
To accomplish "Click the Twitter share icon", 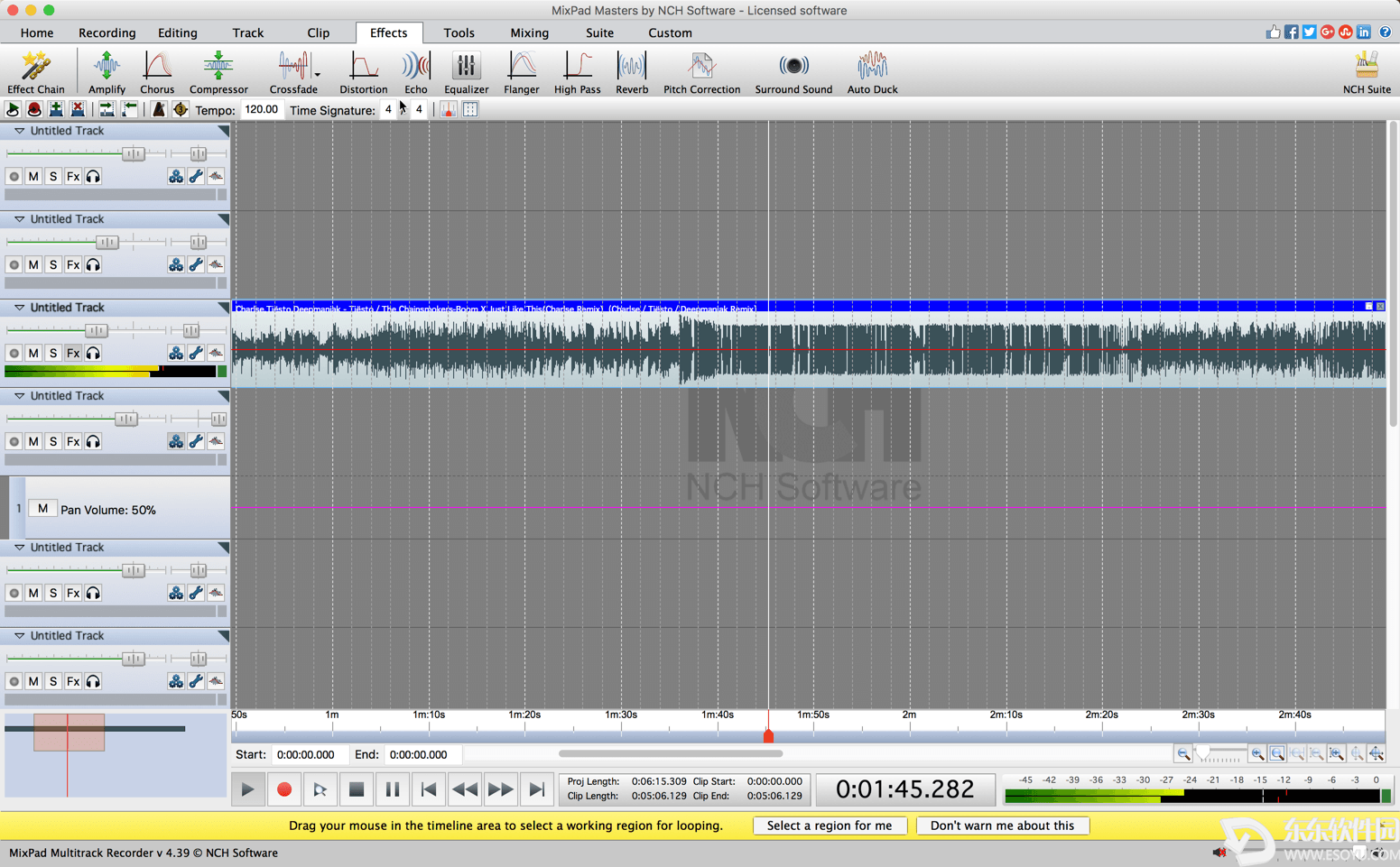I will click(1310, 32).
